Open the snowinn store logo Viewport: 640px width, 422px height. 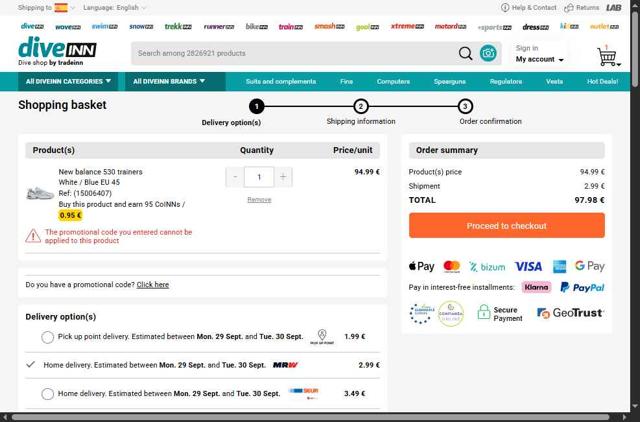[141, 27]
